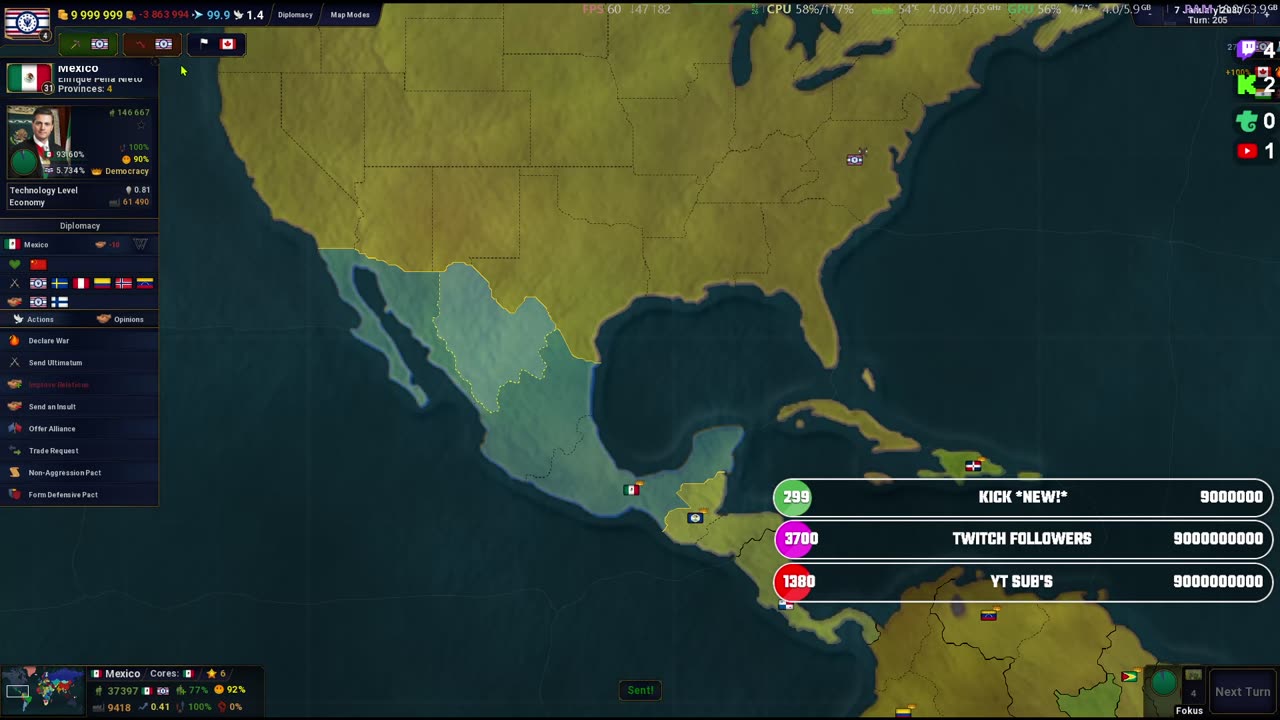The height and width of the screenshot is (720, 1280).
Task: Open the red decline notification box
Action: pos(151,44)
